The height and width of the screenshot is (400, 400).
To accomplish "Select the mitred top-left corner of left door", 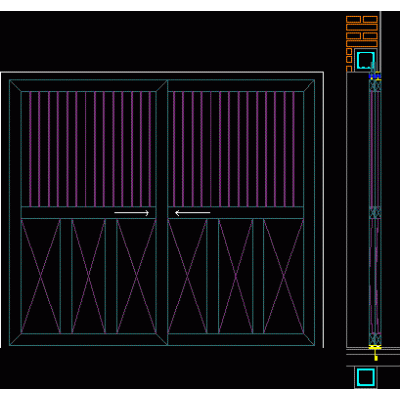I will pyautogui.click(x=15, y=86).
